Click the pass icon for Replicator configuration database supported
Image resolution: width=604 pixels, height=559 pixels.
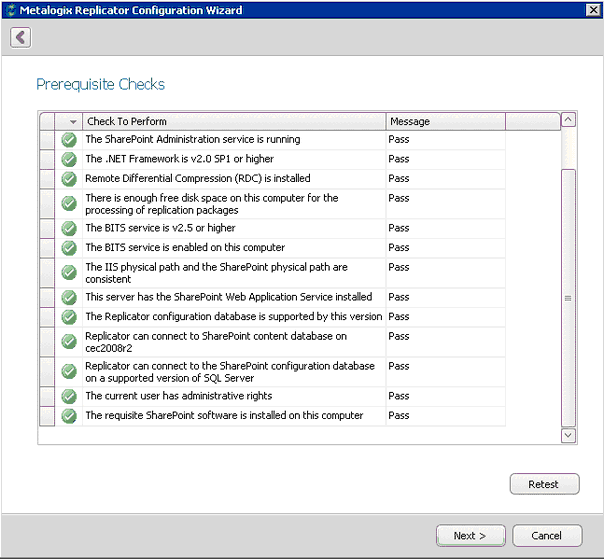point(69,317)
